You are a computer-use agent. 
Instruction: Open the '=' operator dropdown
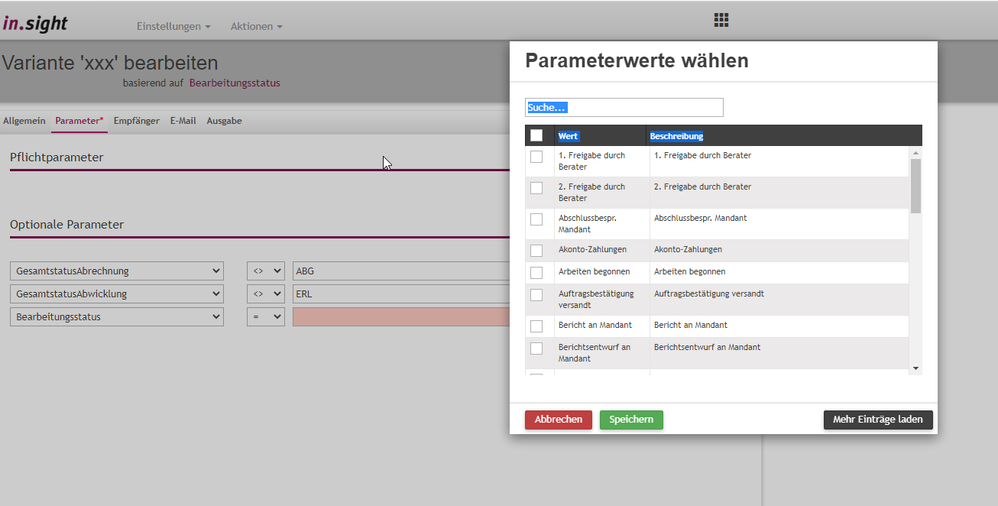click(x=265, y=317)
